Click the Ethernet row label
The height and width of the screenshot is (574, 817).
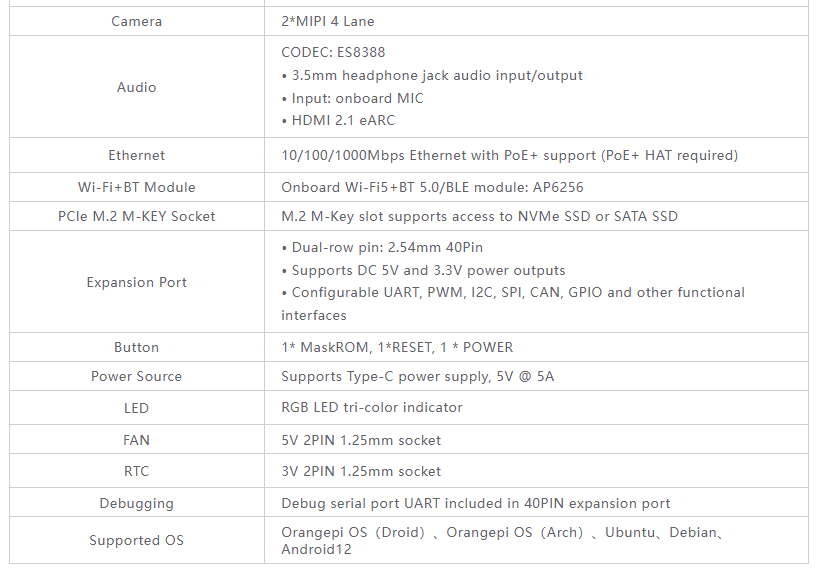137,155
